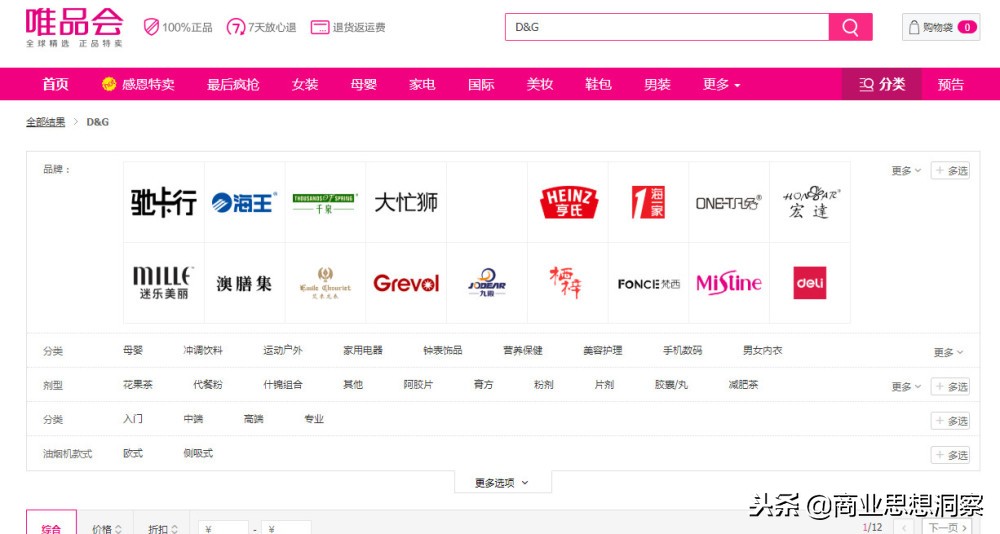Open 国际 in the nav bar
The height and width of the screenshot is (534, 1000).
point(481,84)
